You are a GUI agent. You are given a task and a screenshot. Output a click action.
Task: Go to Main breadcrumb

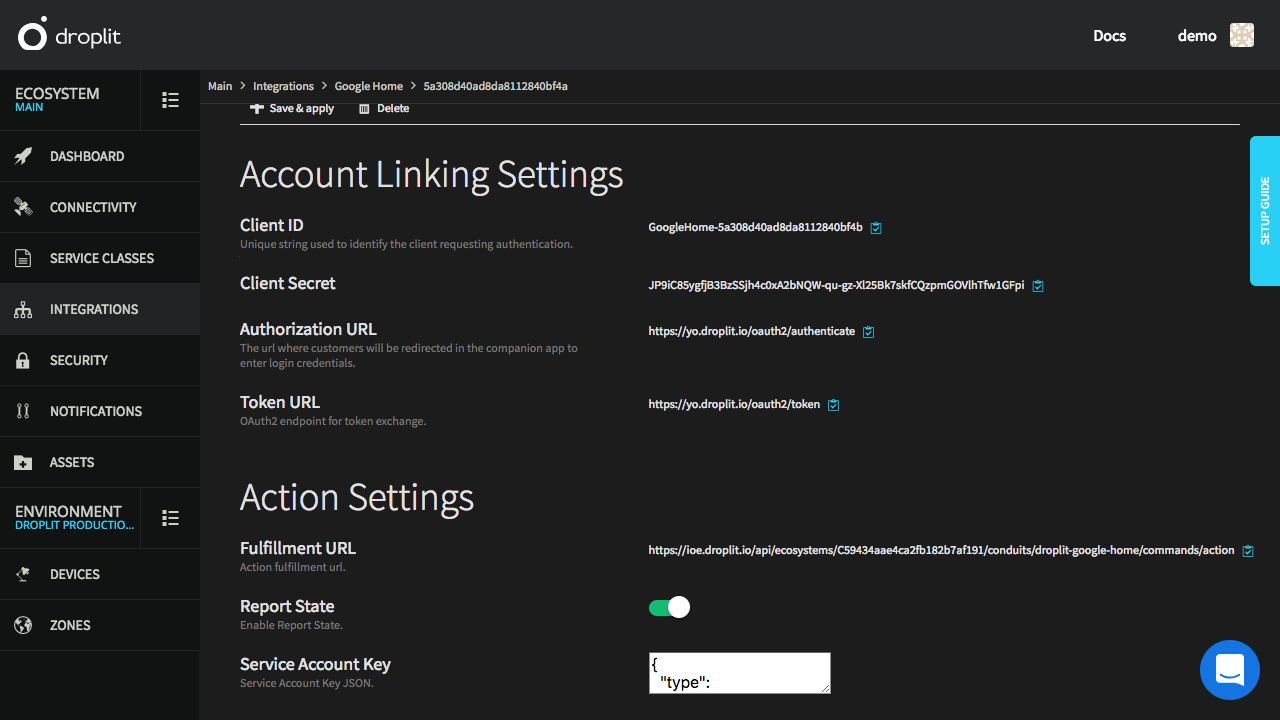[220, 86]
